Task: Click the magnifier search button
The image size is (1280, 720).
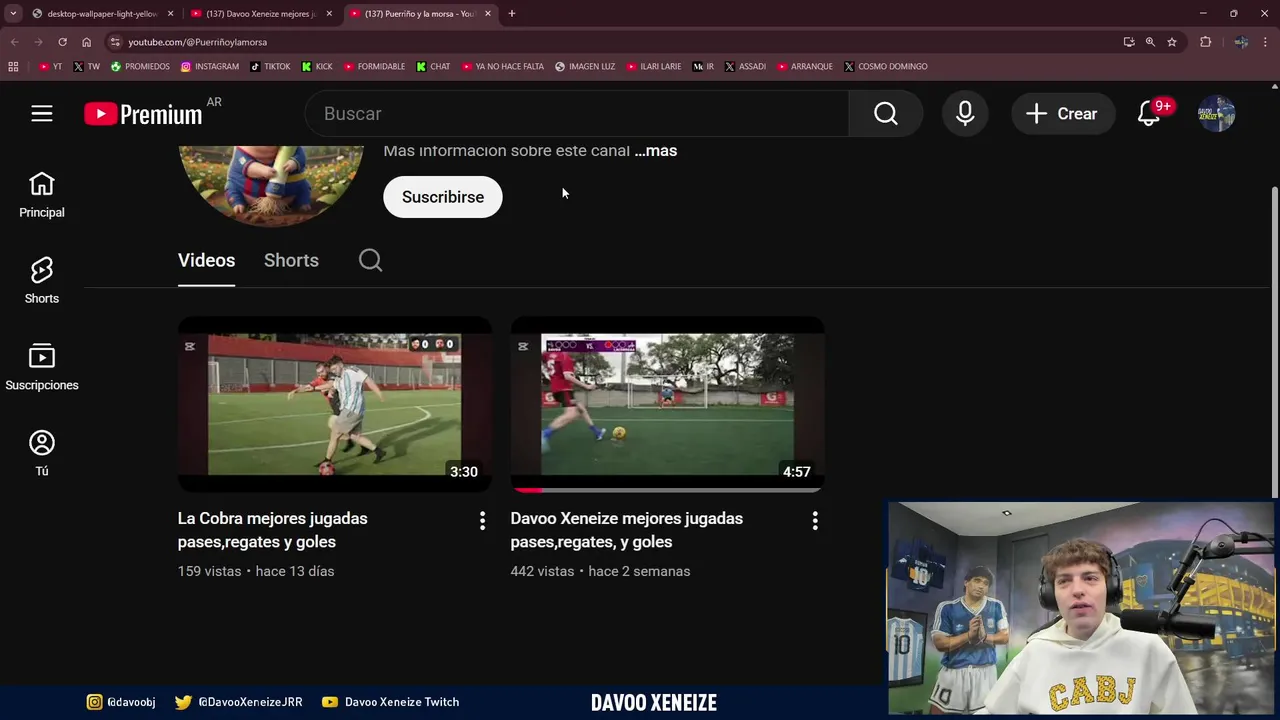Action: 885,114
